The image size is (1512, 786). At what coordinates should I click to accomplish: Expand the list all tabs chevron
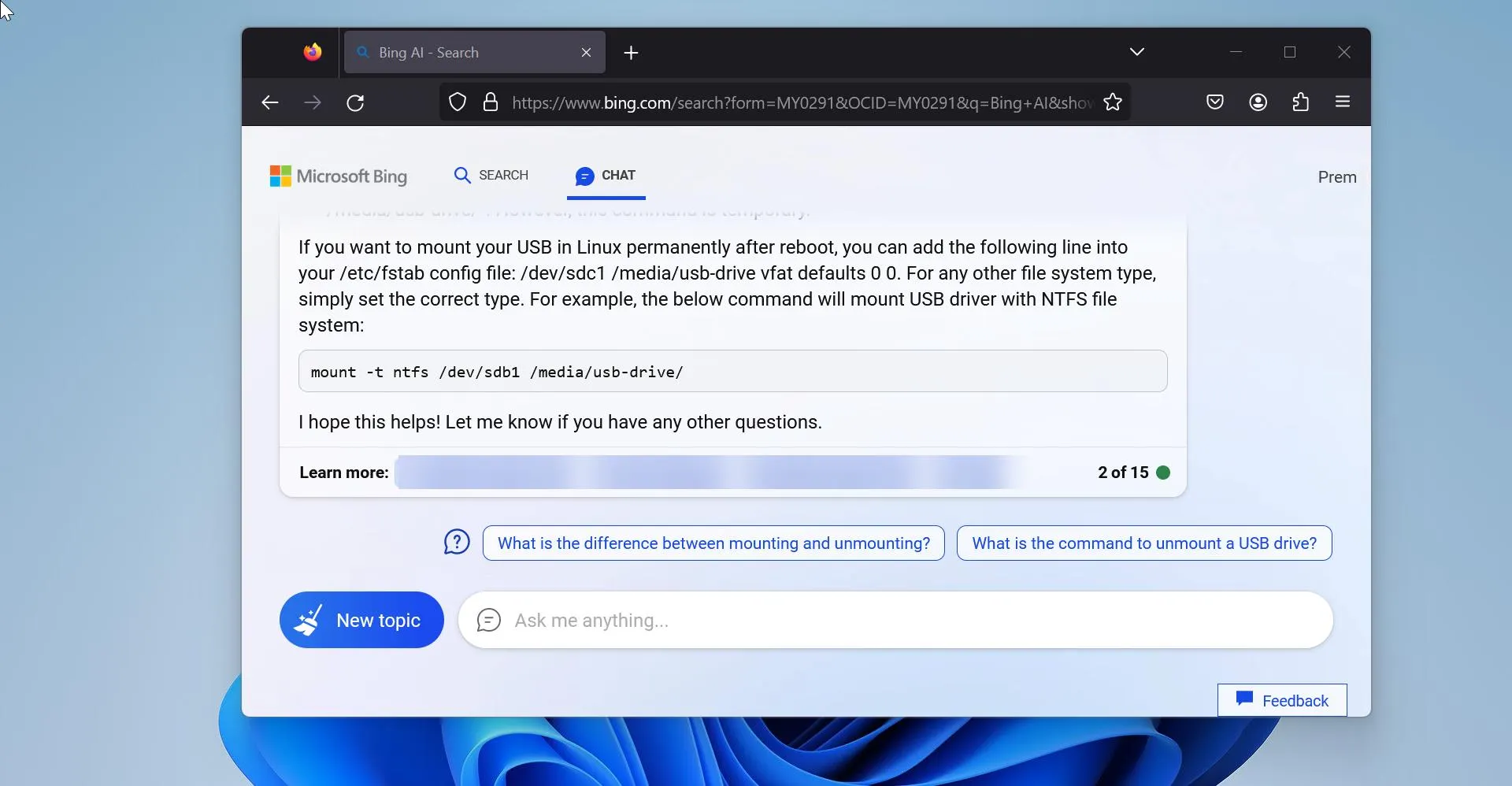pos(1136,52)
